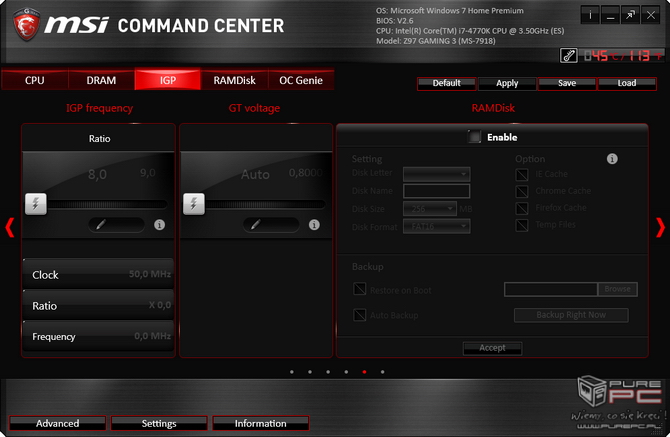Open the OC Genie tab
Image resolution: width=670 pixels, height=437 pixels.
301,80
